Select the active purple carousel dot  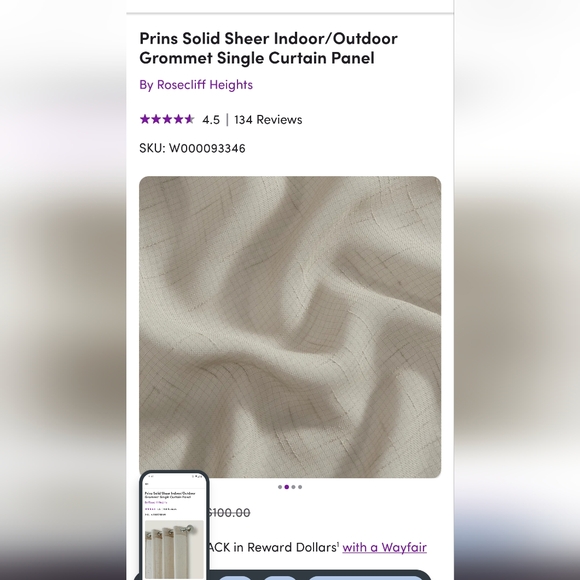pyautogui.click(x=287, y=487)
